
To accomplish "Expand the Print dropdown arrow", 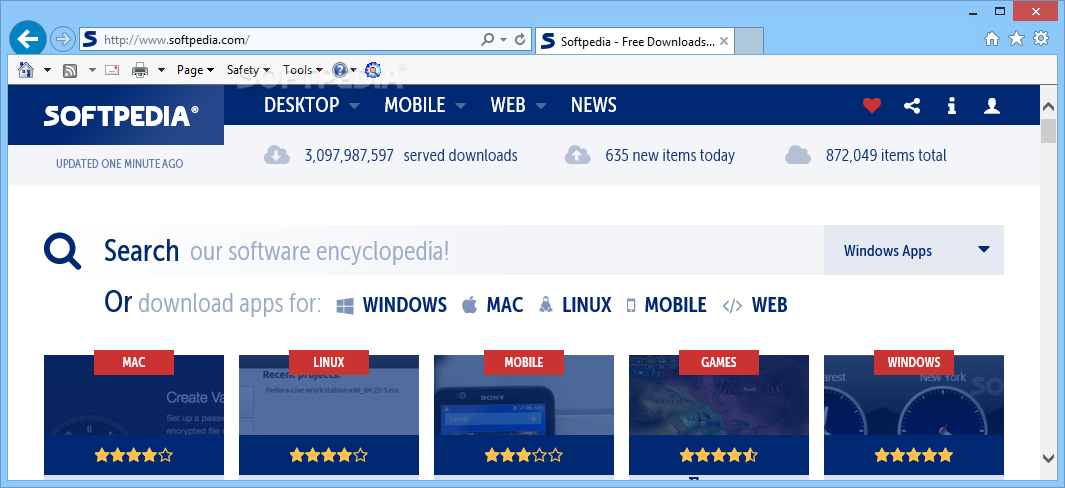I will (162, 70).
